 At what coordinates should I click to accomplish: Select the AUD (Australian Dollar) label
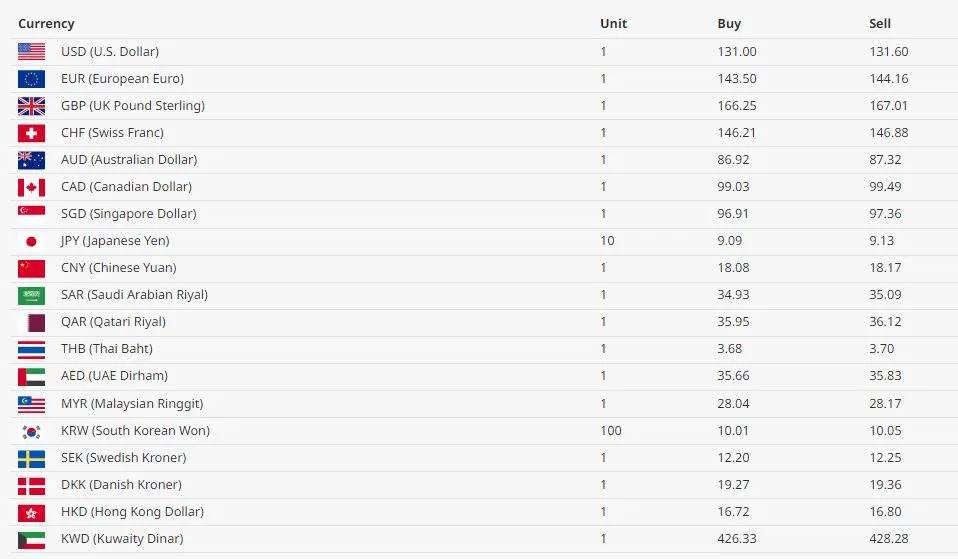129,160
